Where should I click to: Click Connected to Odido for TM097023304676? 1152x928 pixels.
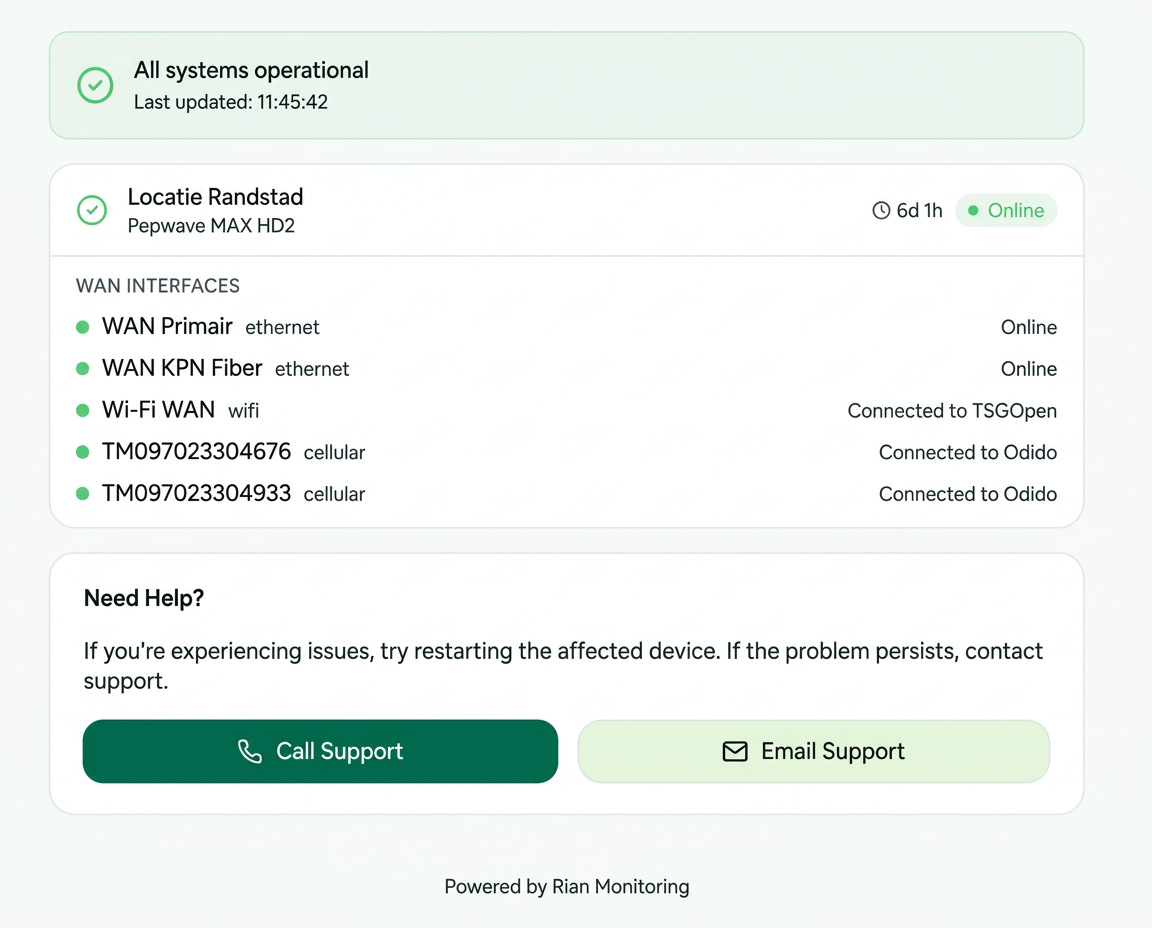968,452
